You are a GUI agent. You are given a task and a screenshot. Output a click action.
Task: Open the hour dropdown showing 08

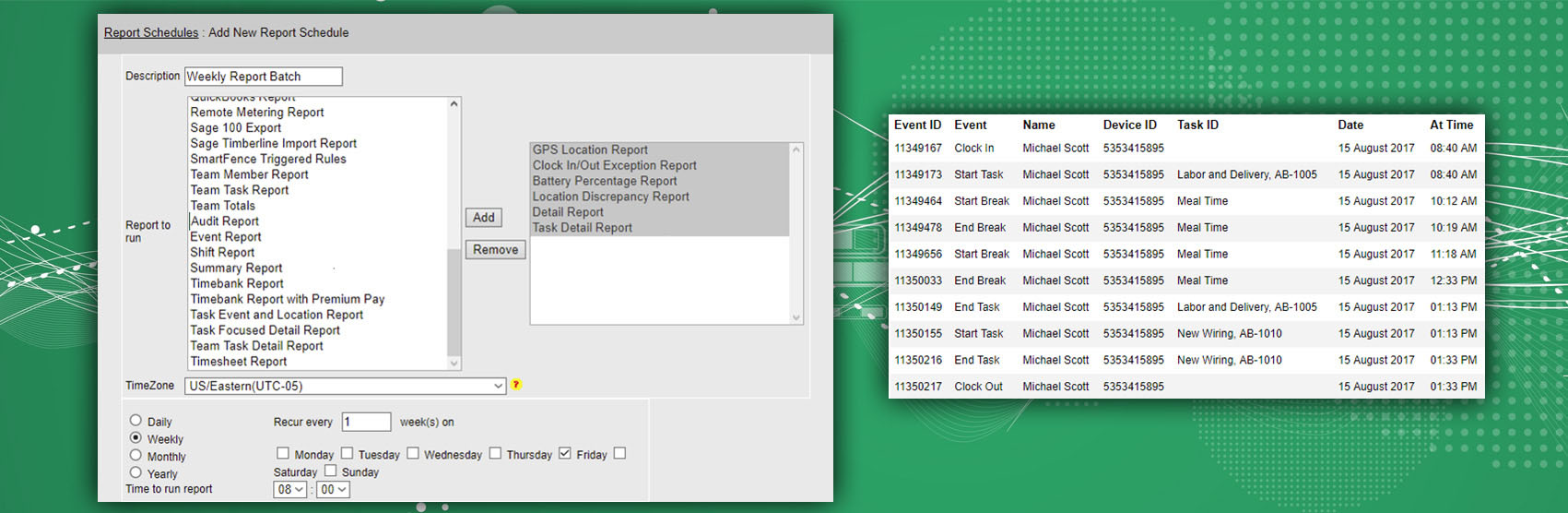coord(290,489)
